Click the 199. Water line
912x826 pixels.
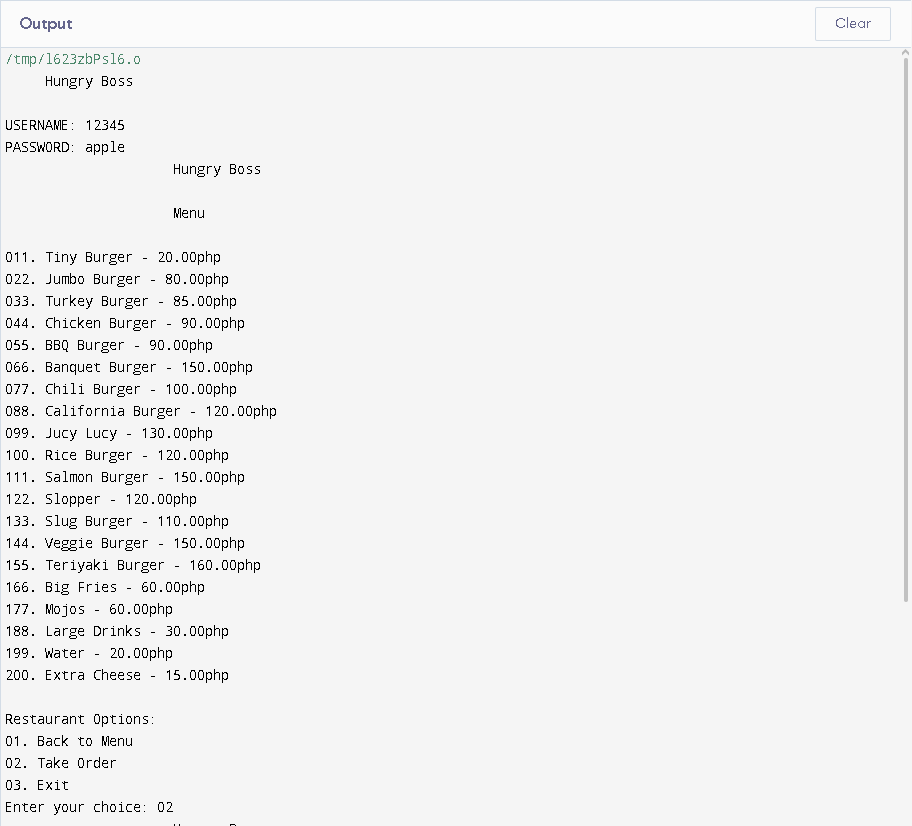89,654
